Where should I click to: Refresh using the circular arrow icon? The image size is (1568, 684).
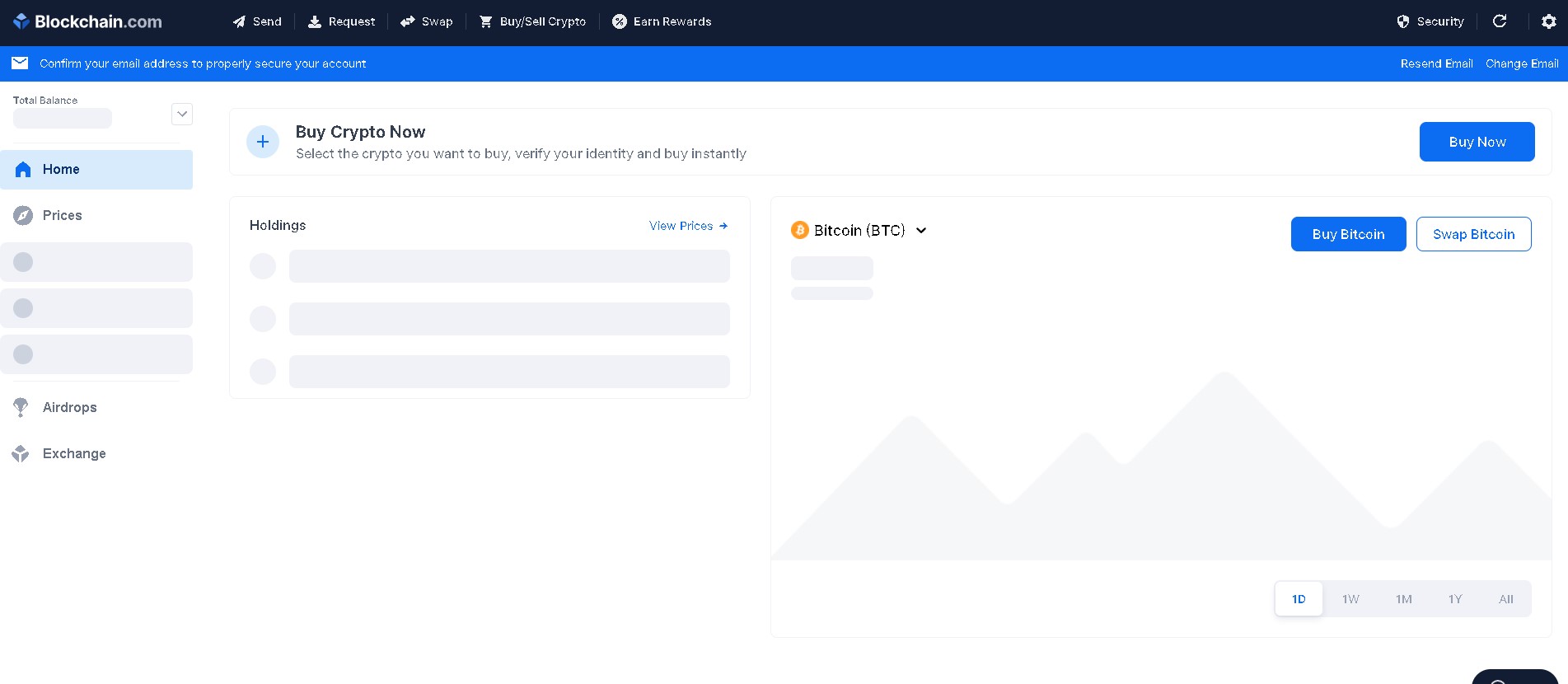coord(1500,21)
